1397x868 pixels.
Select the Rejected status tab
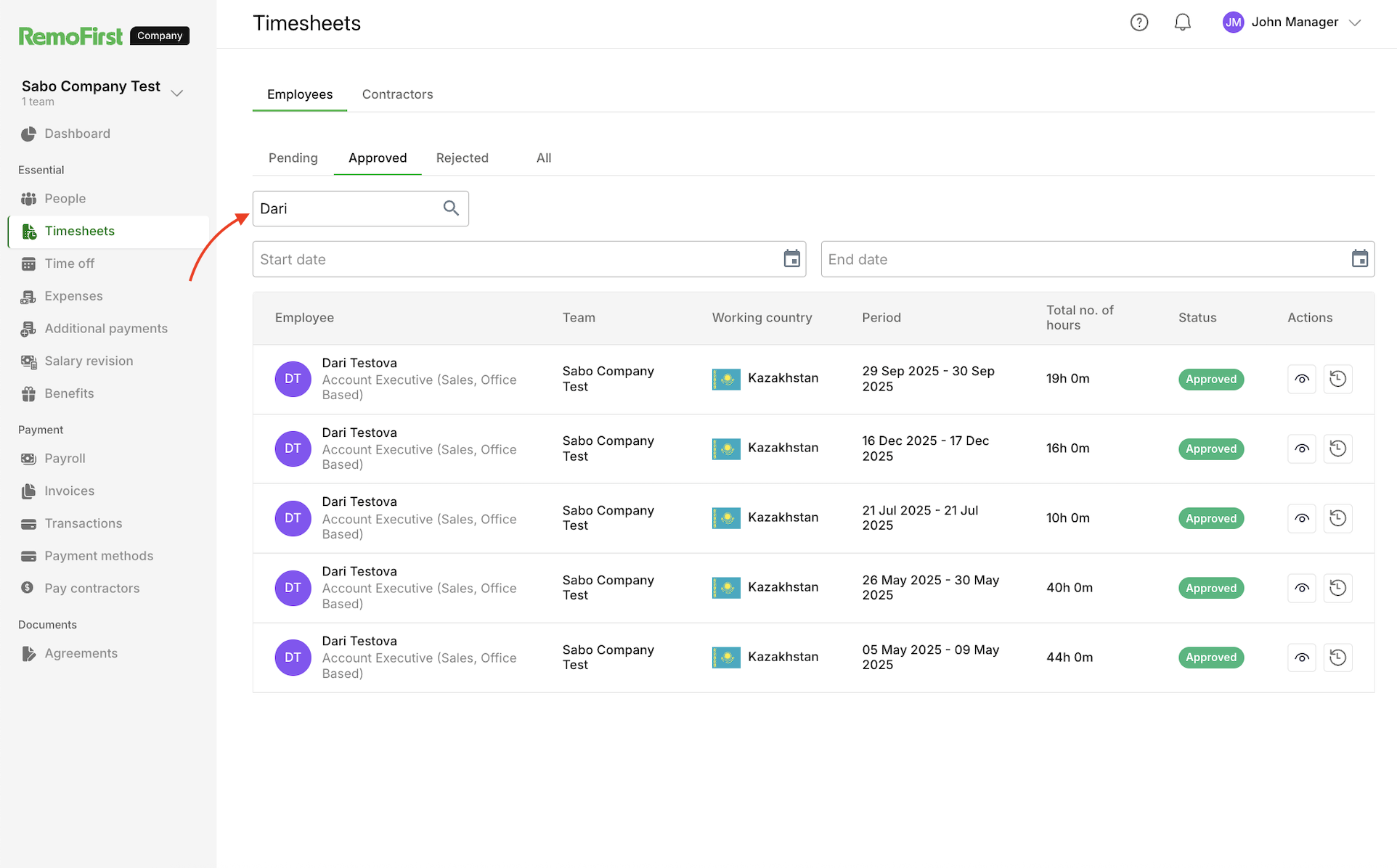click(462, 158)
